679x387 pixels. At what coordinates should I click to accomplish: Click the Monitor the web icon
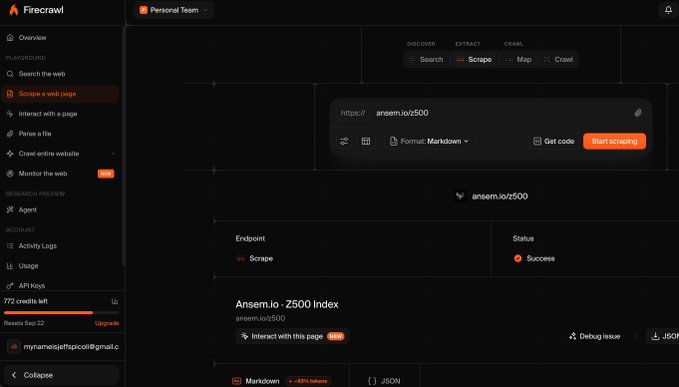tap(10, 174)
